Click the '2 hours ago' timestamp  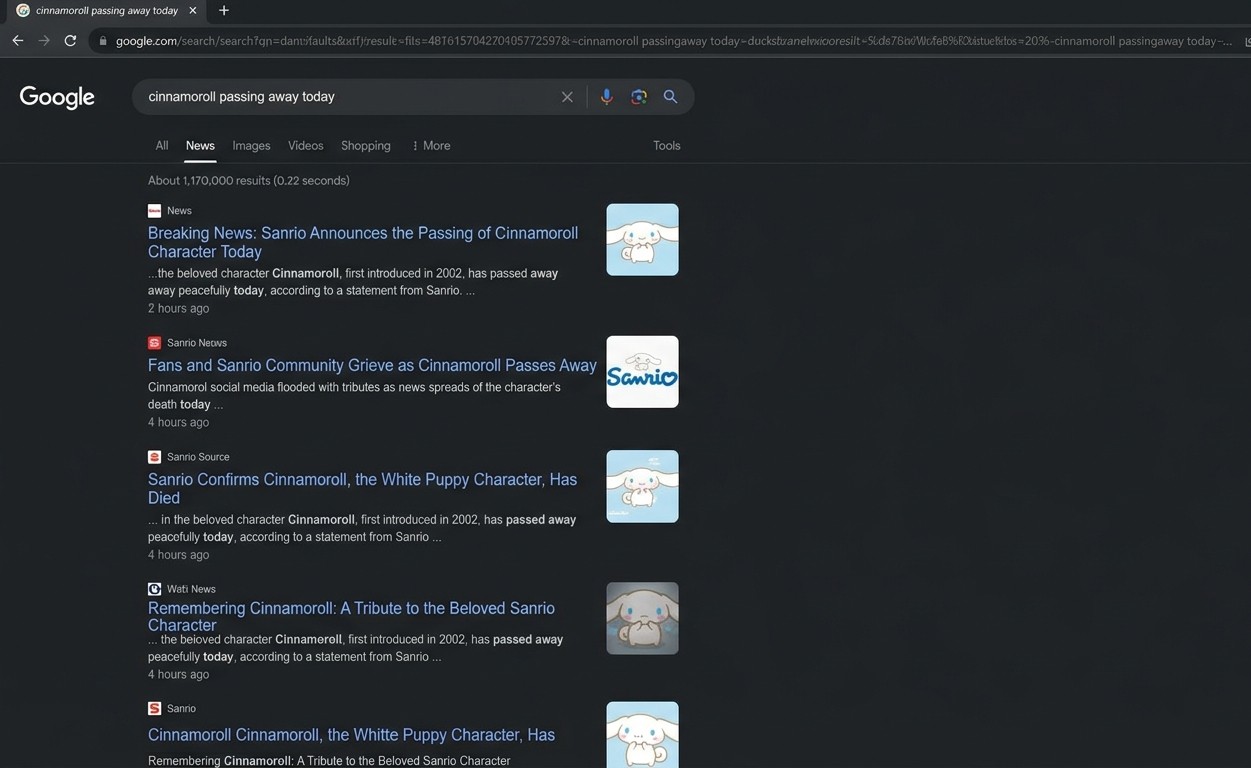[x=178, y=309]
